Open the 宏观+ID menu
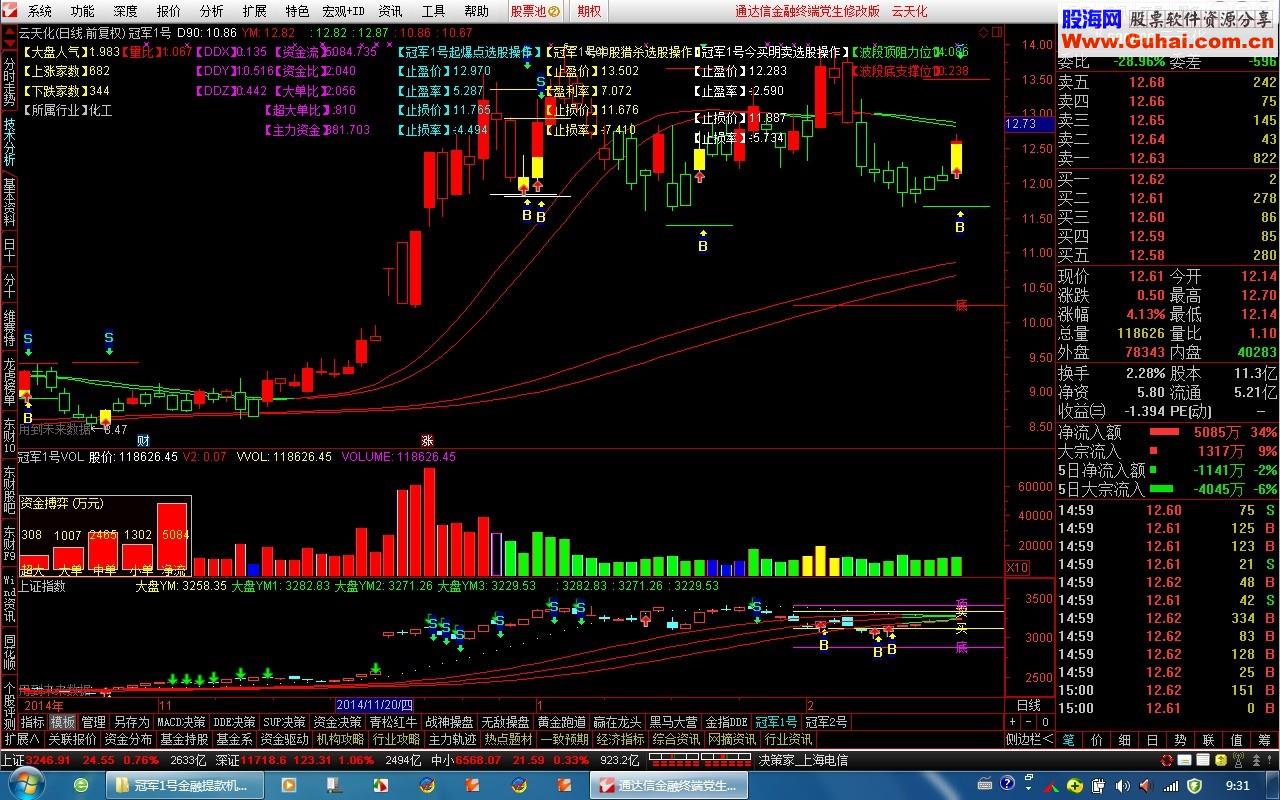This screenshot has width=1280, height=800. 343,11
